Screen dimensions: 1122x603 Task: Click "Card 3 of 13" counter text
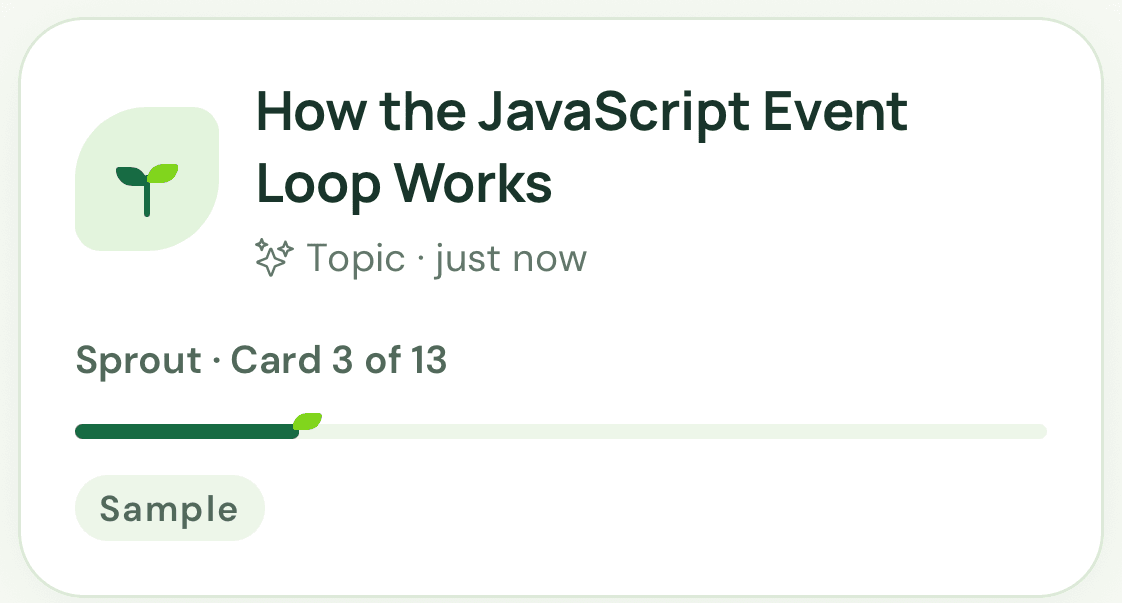tap(339, 359)
